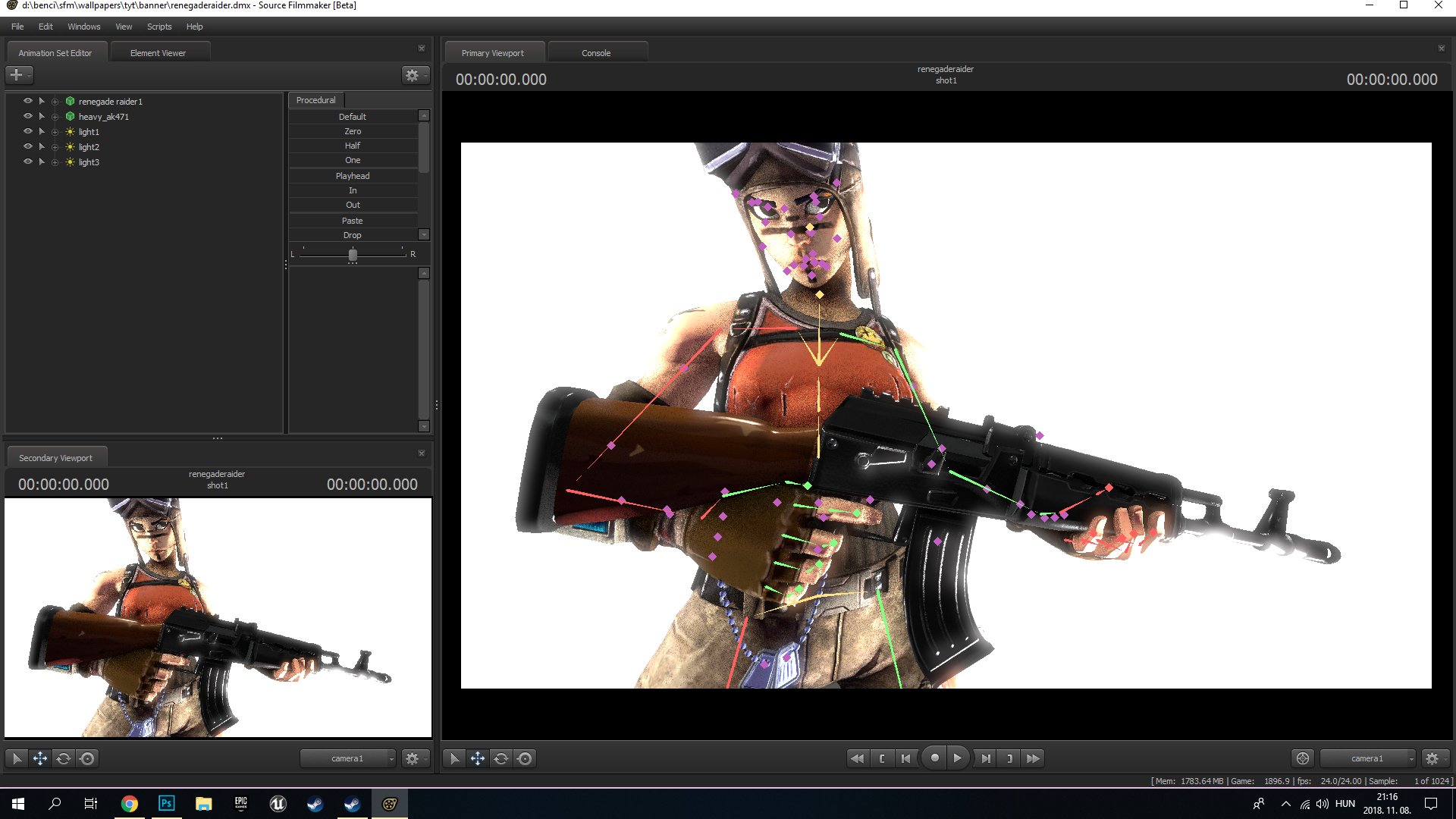
Task: Switch to the Element Viewer tab
Action: 158,53
